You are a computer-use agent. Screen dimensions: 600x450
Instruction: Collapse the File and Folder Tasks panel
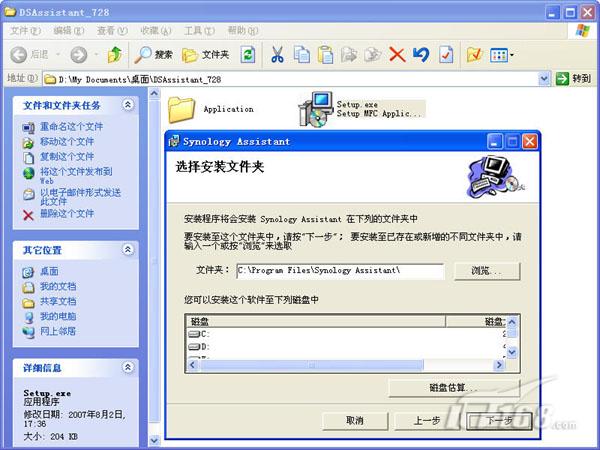point(128,104)
